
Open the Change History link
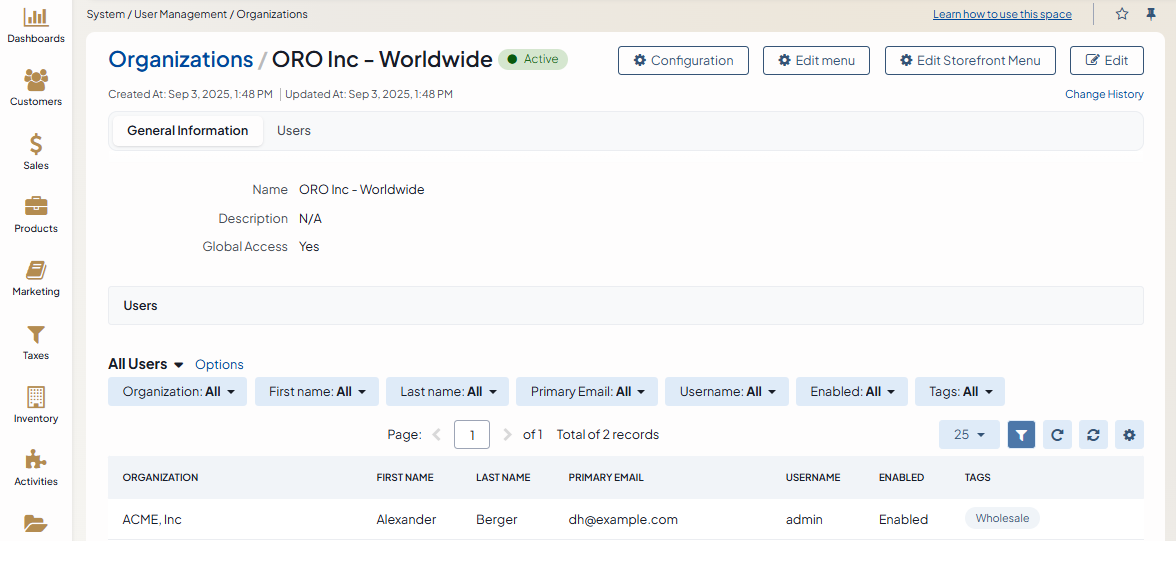(x=1104, y=94)
